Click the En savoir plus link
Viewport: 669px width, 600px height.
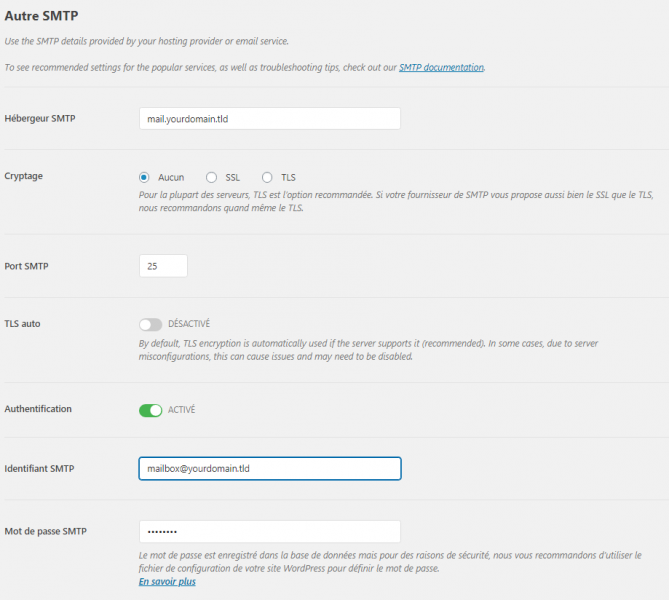point(167,581)
